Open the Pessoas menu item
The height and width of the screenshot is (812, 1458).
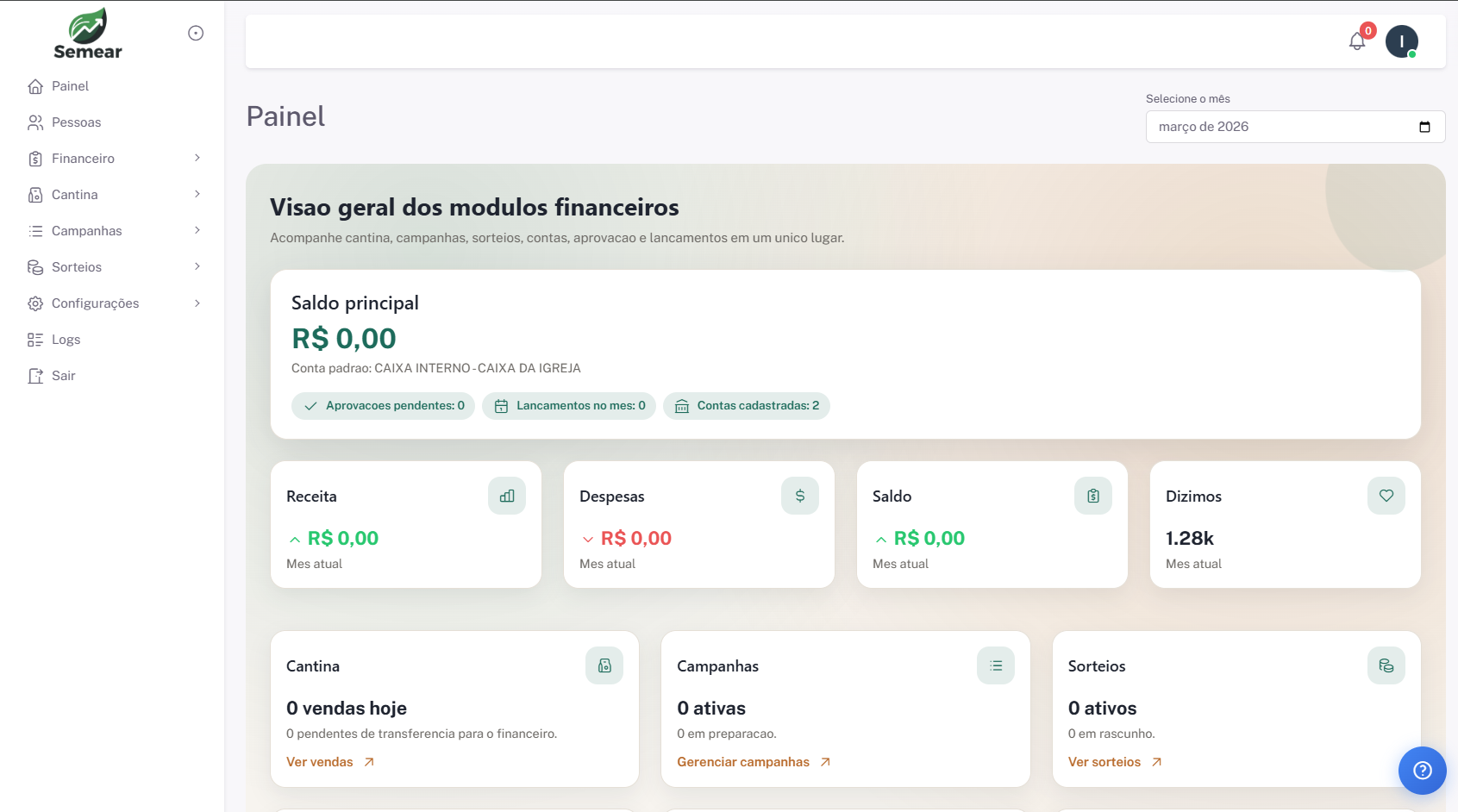pos(77,122)
